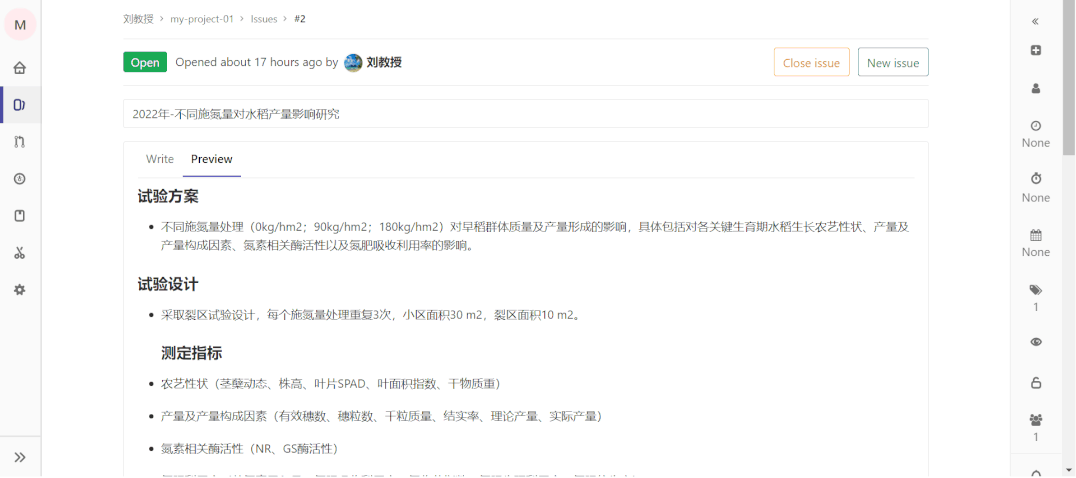Open Issues icon in left sidebar
This screenshot has width=1076, height=478.
pos(20,105)
